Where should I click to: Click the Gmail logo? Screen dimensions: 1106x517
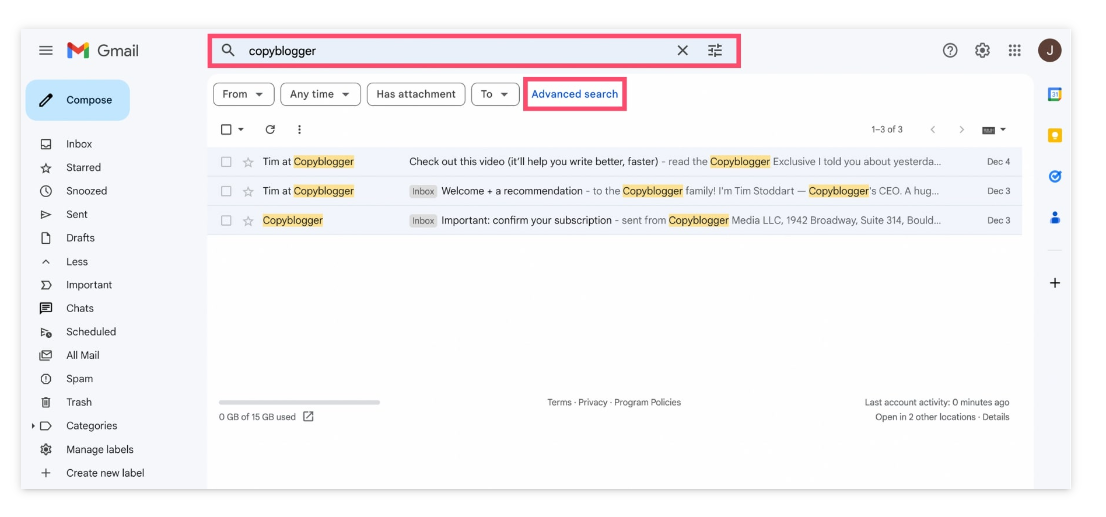(103, 50)
